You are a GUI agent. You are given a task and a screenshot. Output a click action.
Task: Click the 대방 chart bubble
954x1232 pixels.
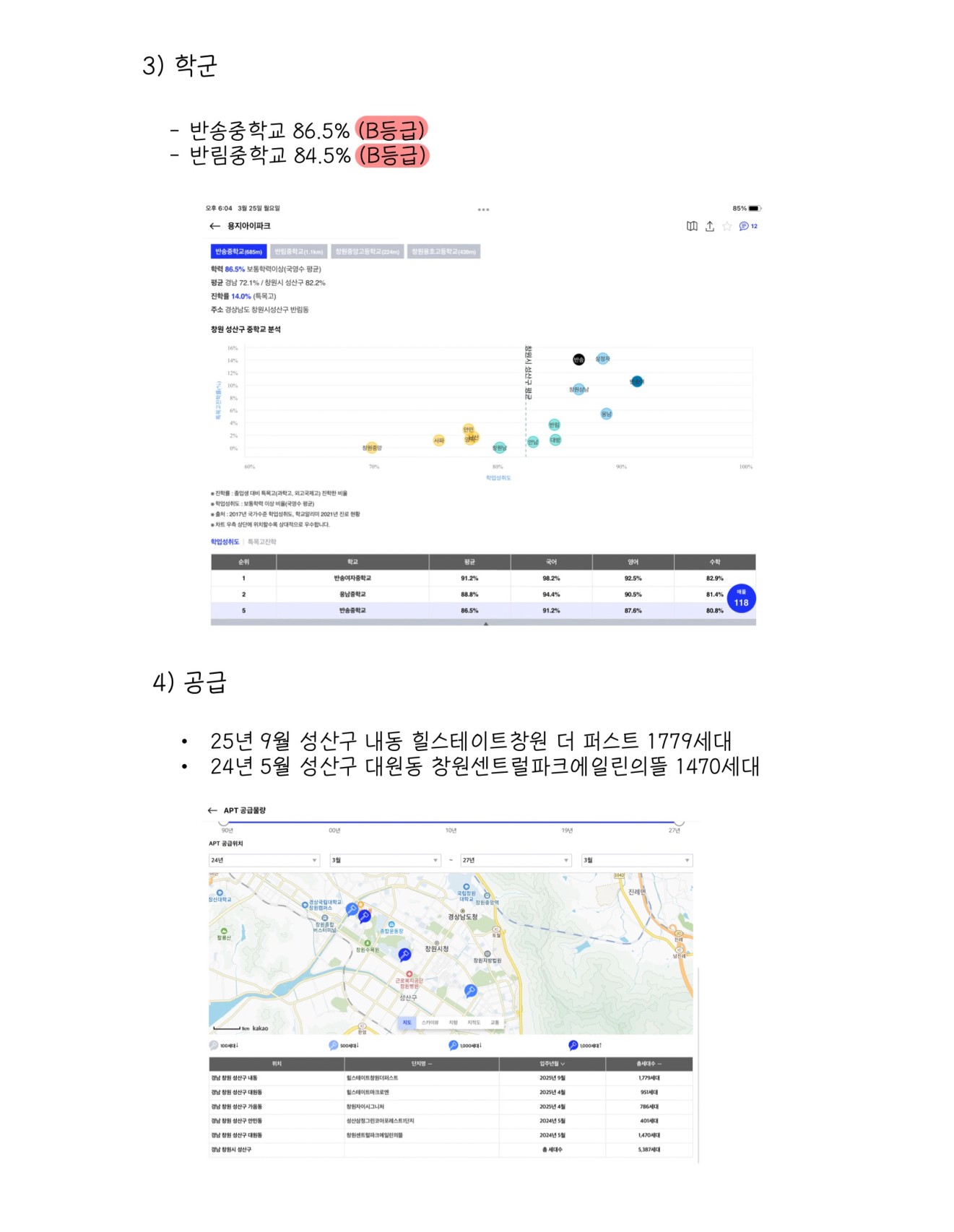[555, 440]
